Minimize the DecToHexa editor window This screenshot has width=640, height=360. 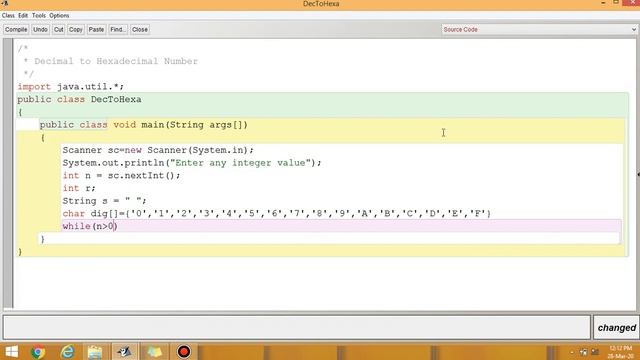click(x=603, y=3)
